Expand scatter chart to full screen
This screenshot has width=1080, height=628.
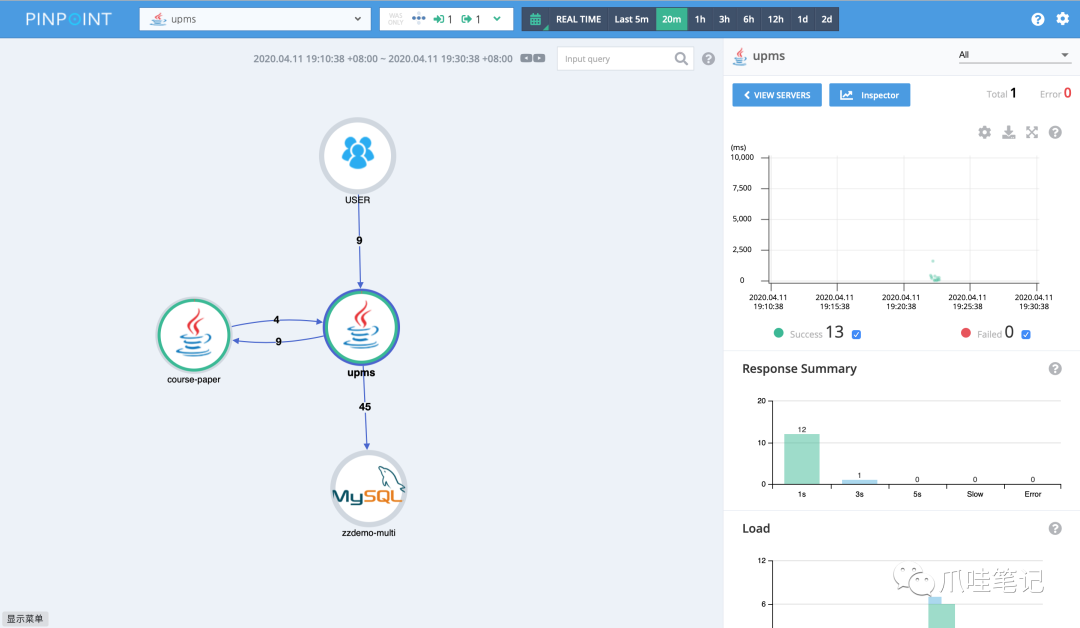pos(1032,132)
